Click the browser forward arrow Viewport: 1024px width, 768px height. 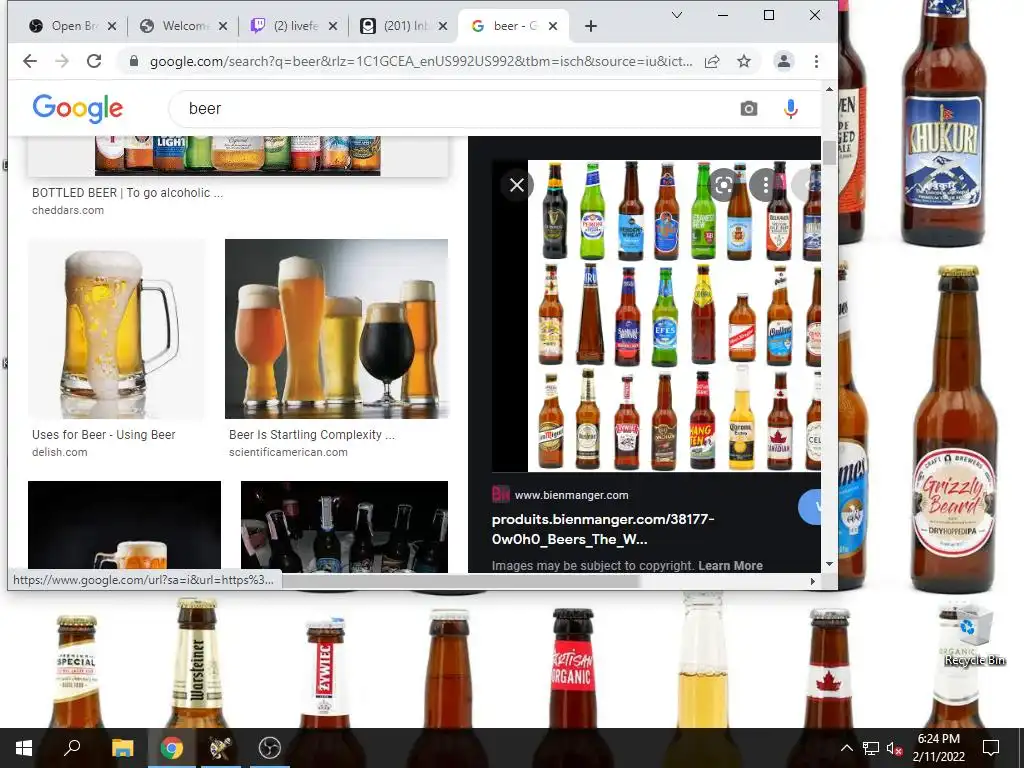click(x=62, y=61)
